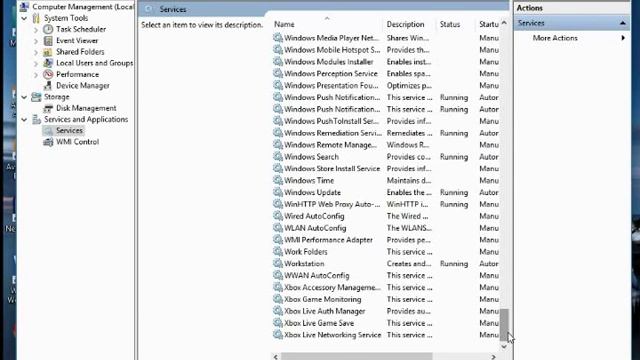Click gear icon of Workstation service
Viewport: 640px width, 360px height.
278,263
